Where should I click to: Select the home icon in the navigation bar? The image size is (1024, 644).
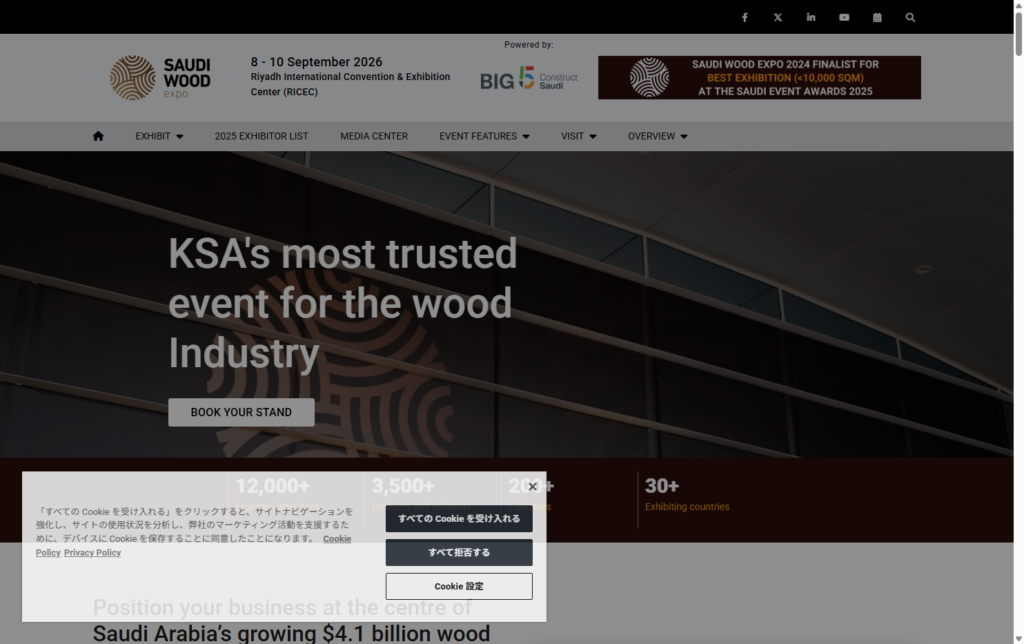[97, 135]
